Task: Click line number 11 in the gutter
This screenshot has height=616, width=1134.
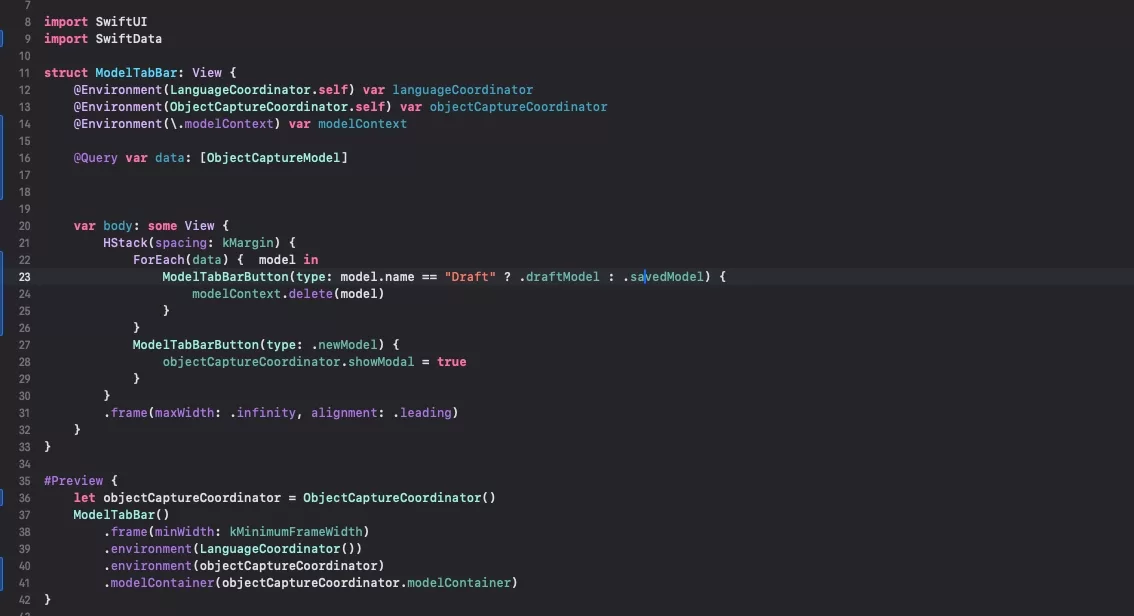Action: click(x=25, y=73)
